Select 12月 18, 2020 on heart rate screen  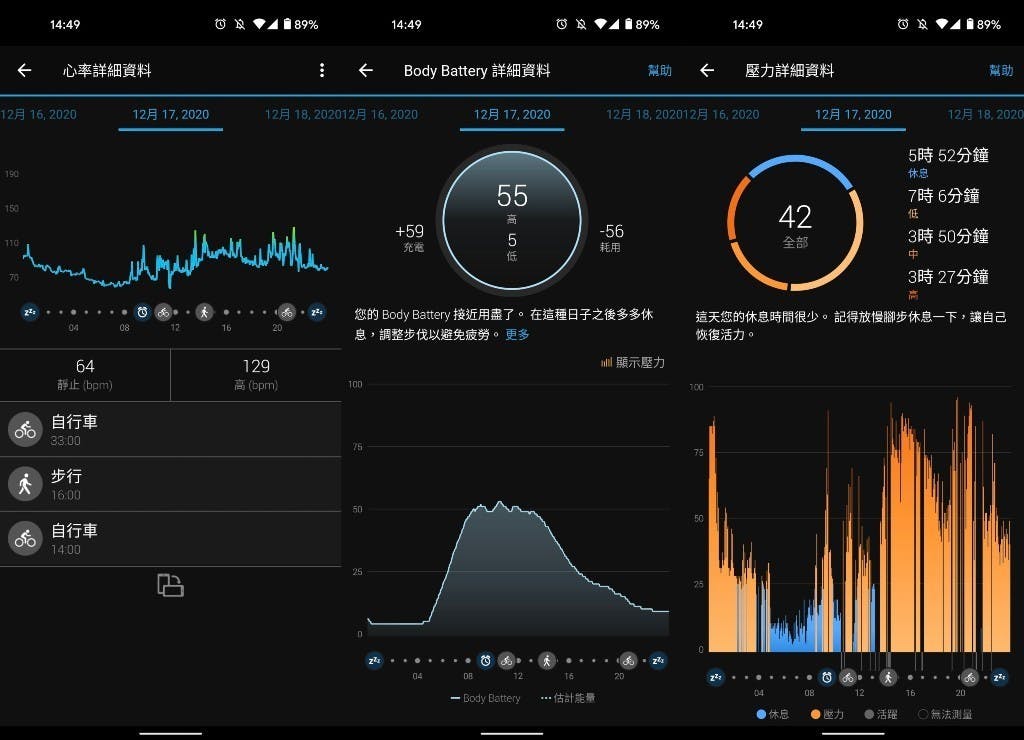coord(303,114)
